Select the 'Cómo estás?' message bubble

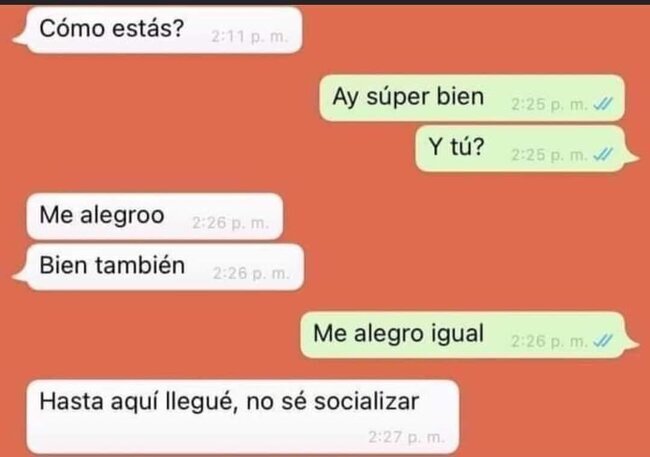[158, 30]
